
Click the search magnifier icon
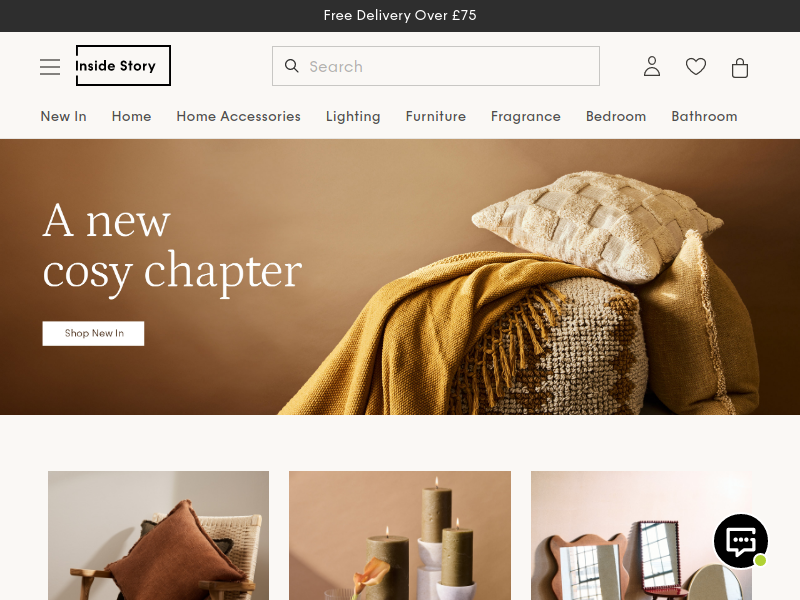click(291, 66)
